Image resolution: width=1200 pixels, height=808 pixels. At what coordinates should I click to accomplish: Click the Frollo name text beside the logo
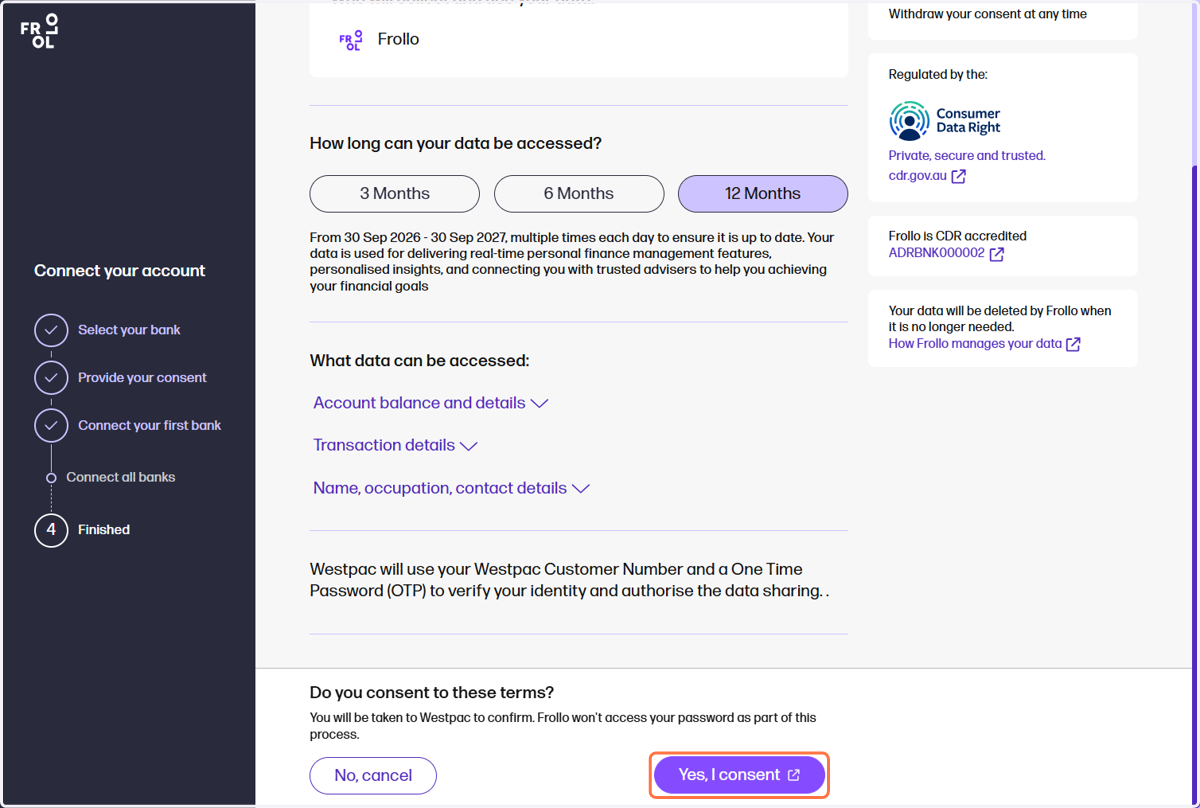click(398, 40)
